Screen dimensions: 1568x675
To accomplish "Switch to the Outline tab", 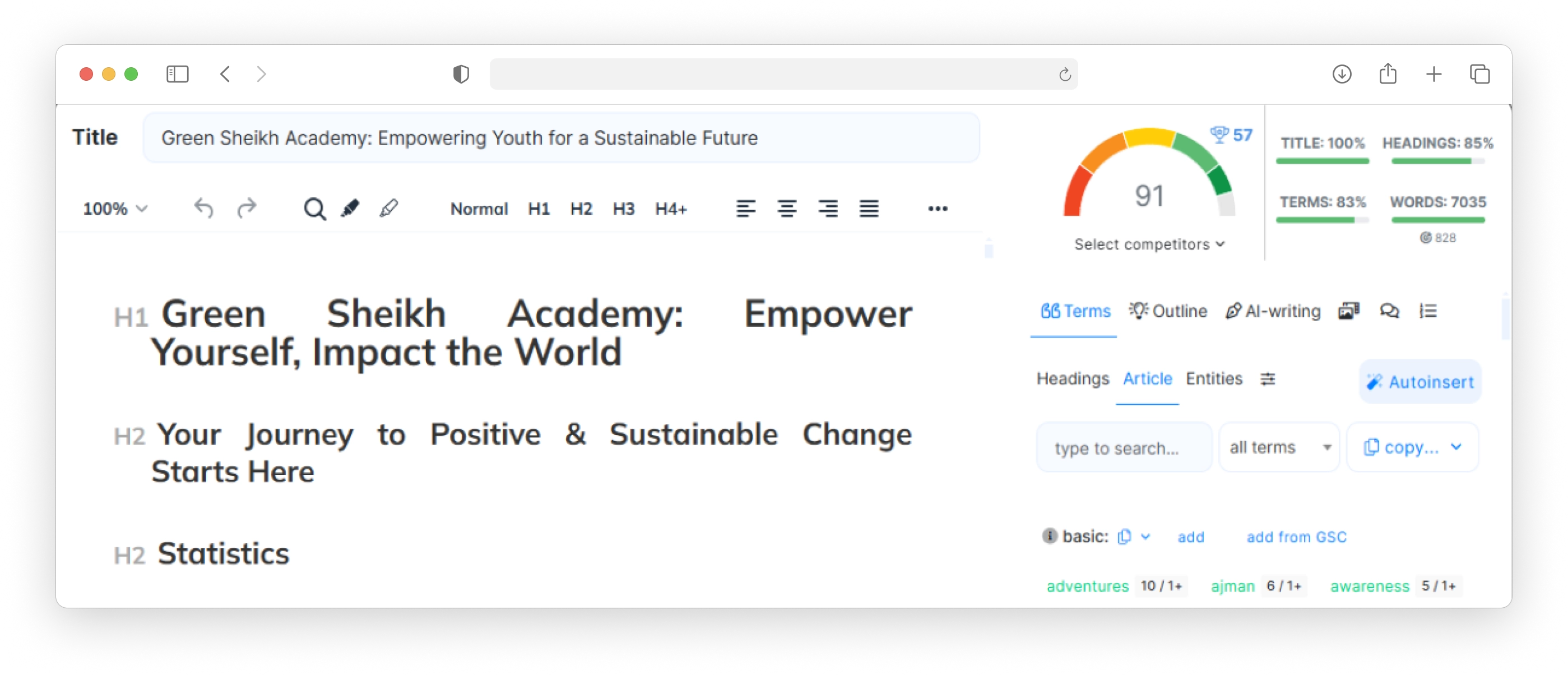I will (x=1167, y=311).
